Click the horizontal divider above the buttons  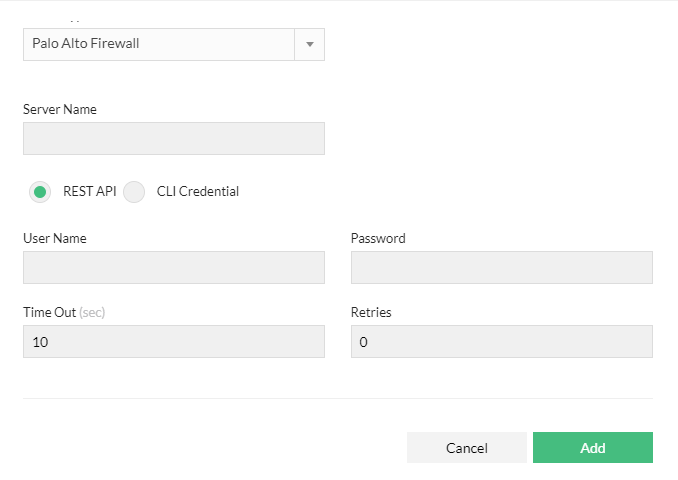pyautogui.click(x=338, y=398)
